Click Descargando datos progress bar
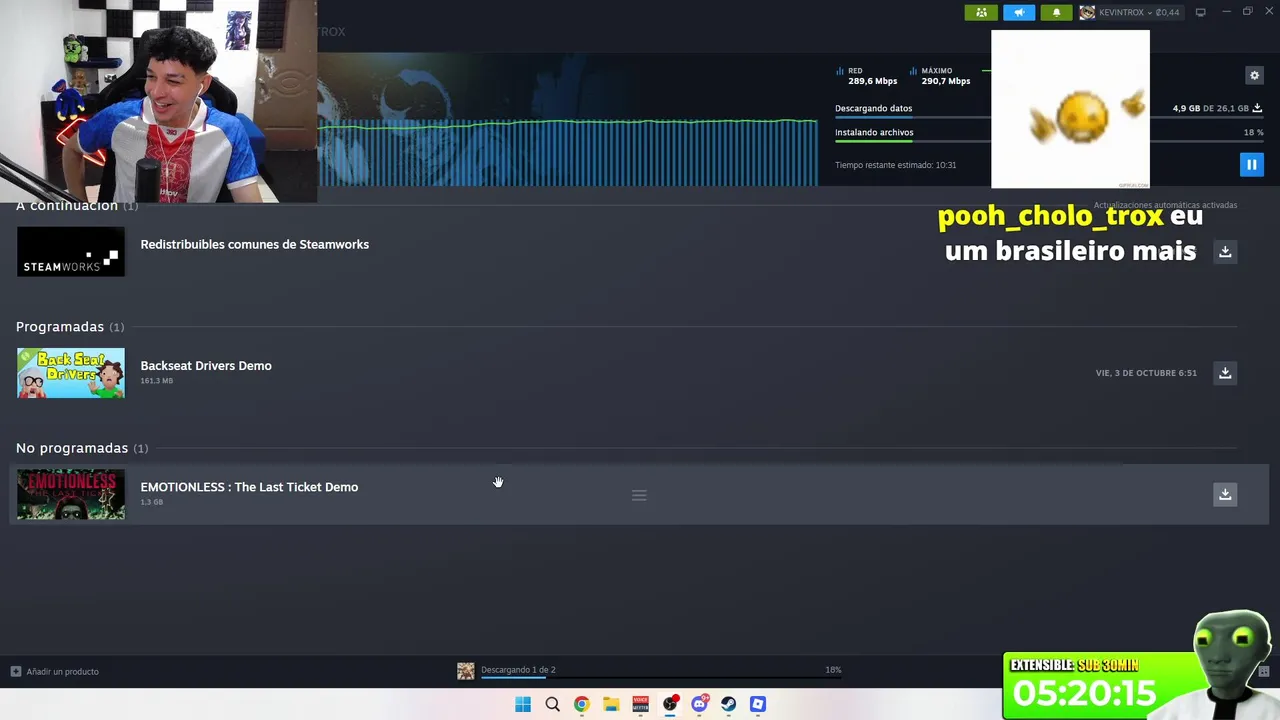The width and height of the screenshot is (1280, 720). (1049, 118)
